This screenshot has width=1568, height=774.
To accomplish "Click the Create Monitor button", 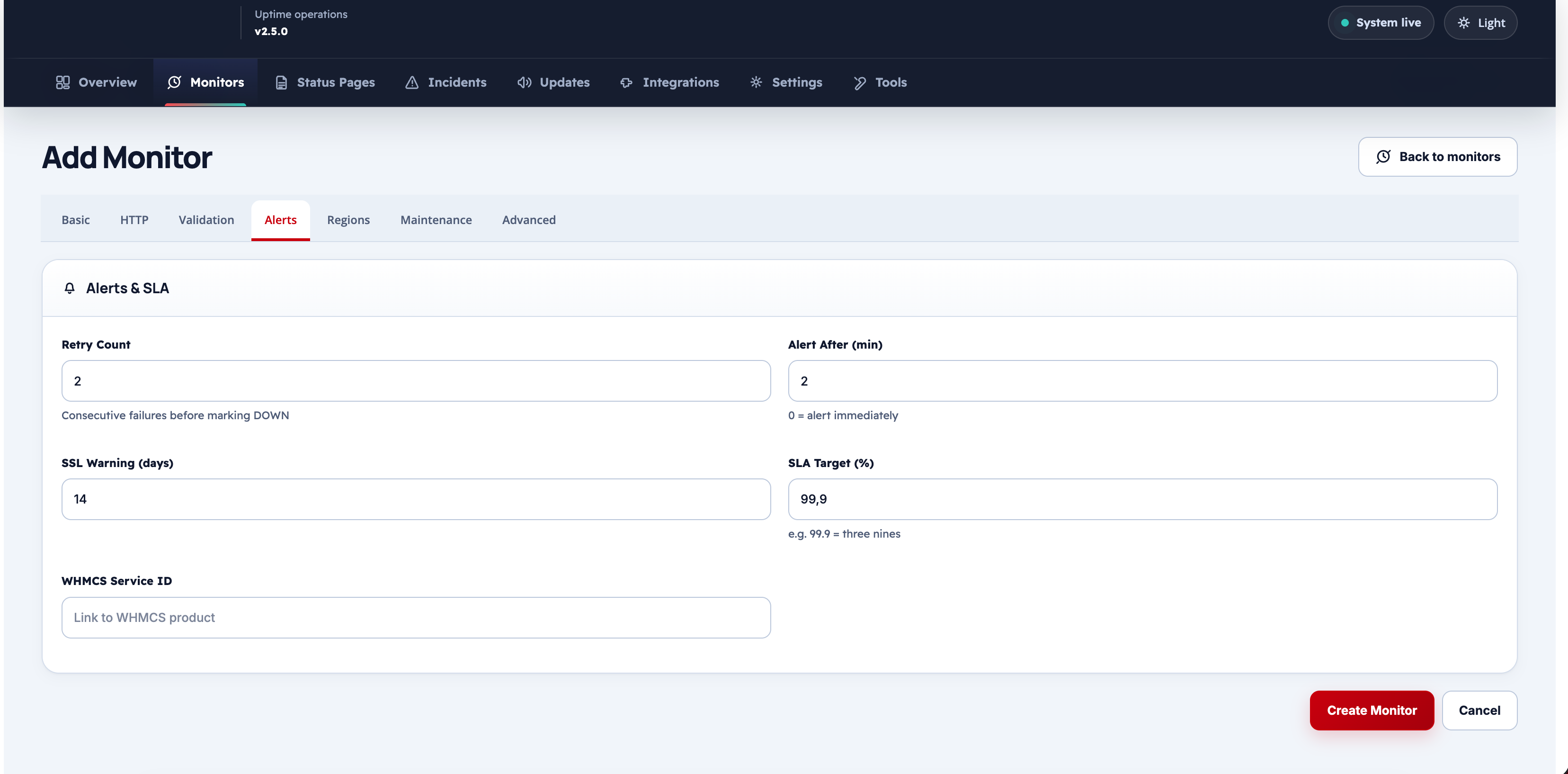I will [x=1372, y=710].
